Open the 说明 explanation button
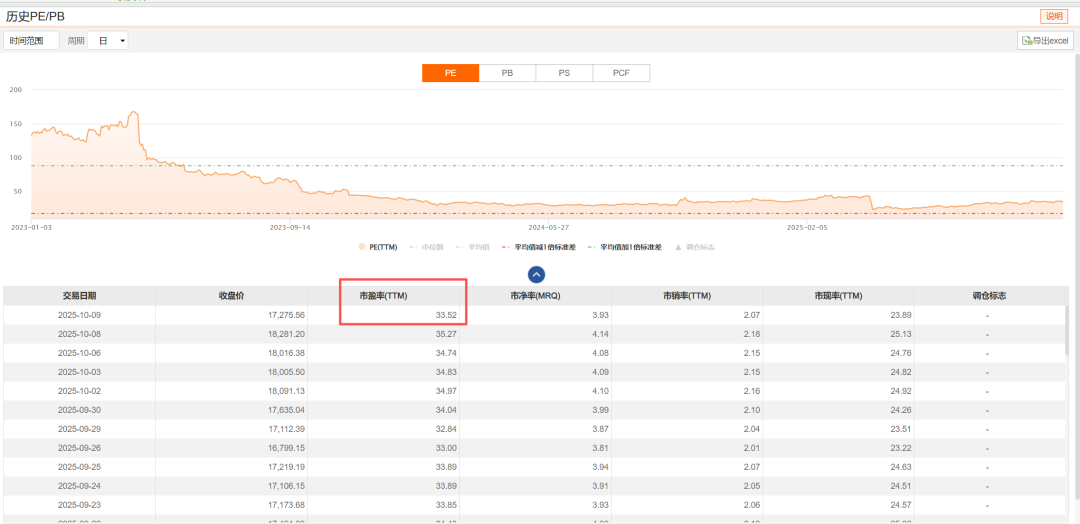Screen dimensions: 1080x524 tap(1054, 17)
